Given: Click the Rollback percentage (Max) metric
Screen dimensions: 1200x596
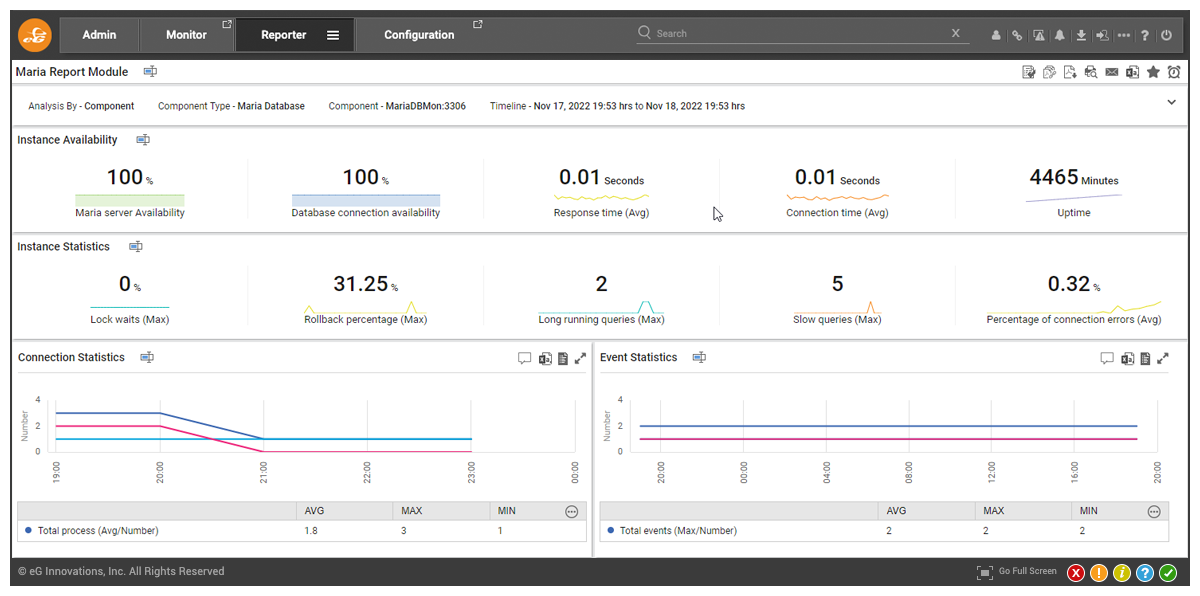Looking at the screenshot, I should pos(366,298).
